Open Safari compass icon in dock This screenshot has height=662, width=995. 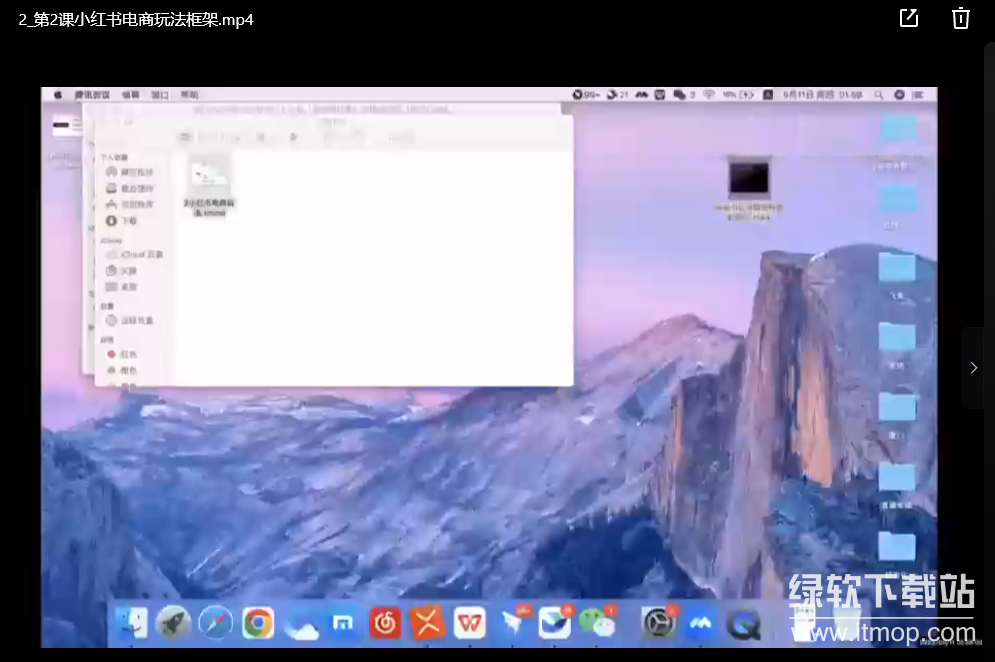coord(216,623)
